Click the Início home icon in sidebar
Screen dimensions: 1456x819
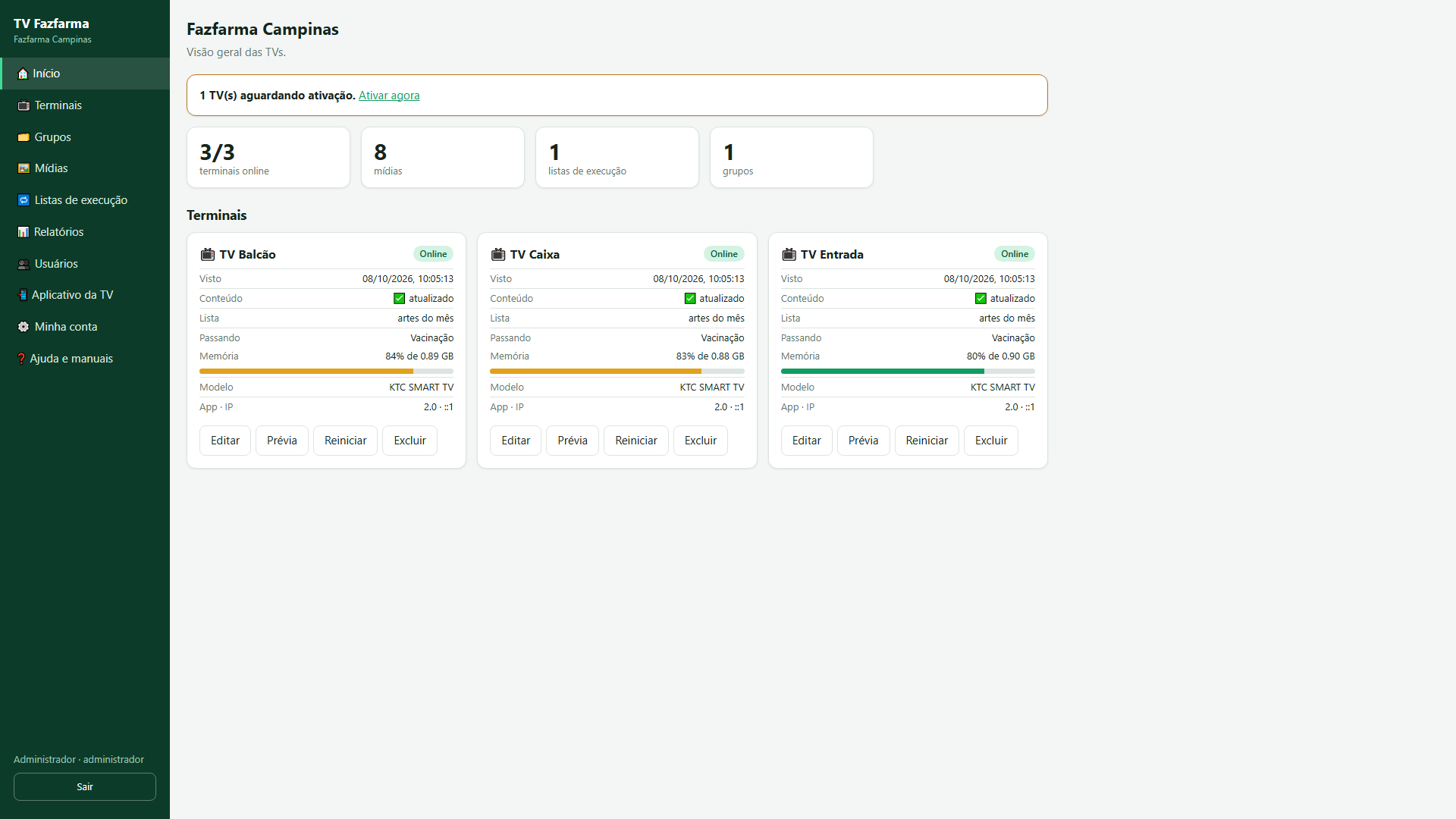(23, 74)
